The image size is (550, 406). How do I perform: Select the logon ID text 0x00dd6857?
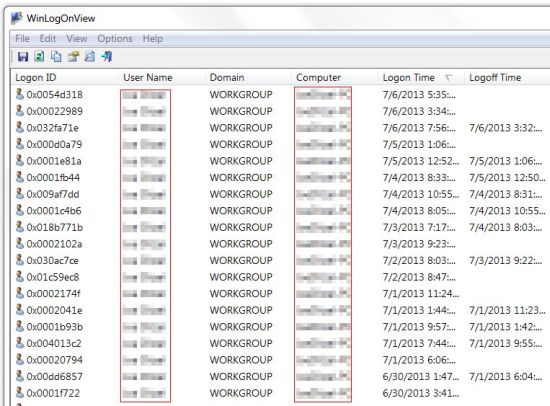click(55, 377)
